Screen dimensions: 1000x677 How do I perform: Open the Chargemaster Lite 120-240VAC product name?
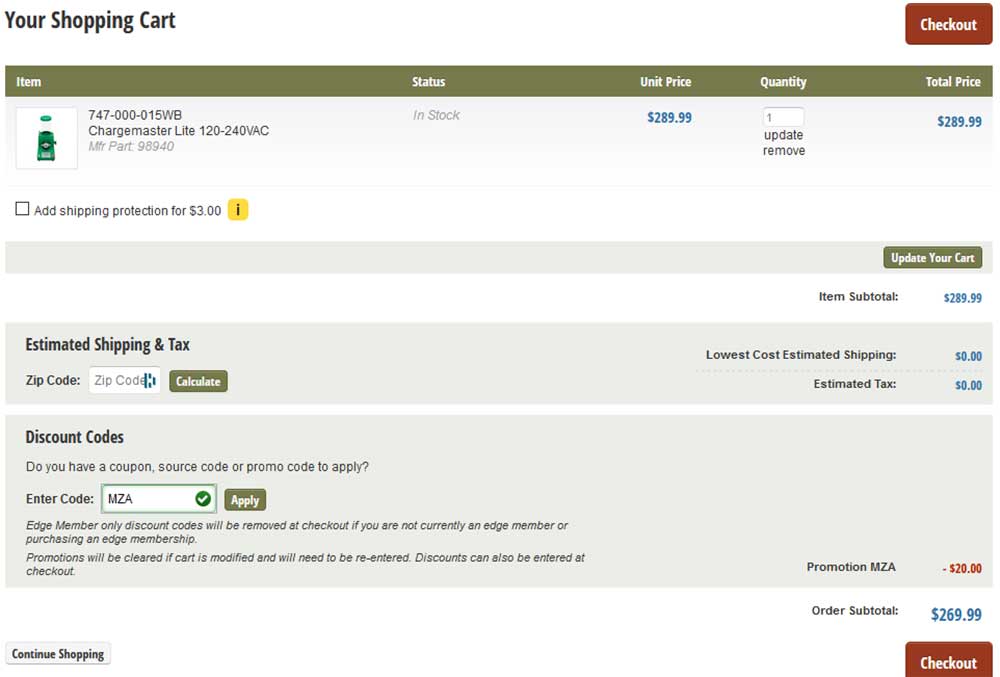(179, 131)
